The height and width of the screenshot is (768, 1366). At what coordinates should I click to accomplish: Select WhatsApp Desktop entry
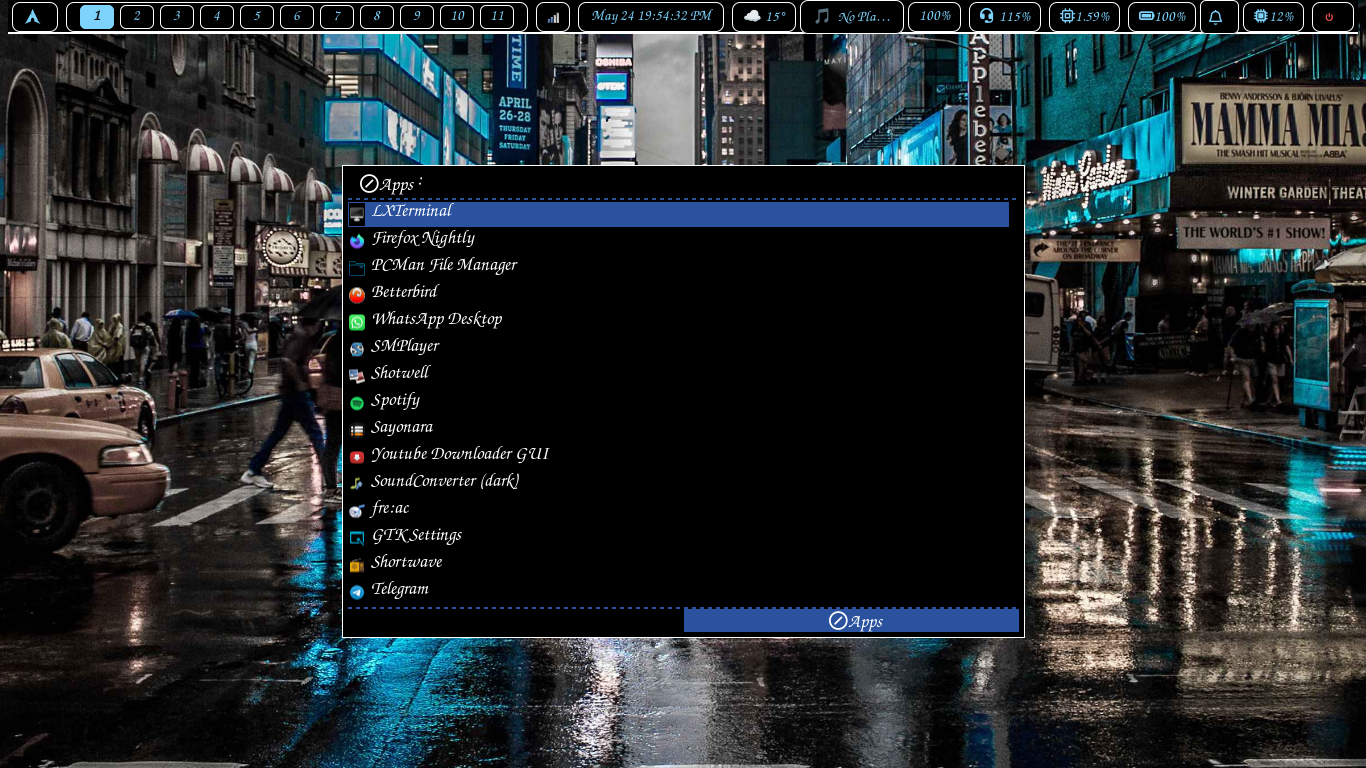678,322
